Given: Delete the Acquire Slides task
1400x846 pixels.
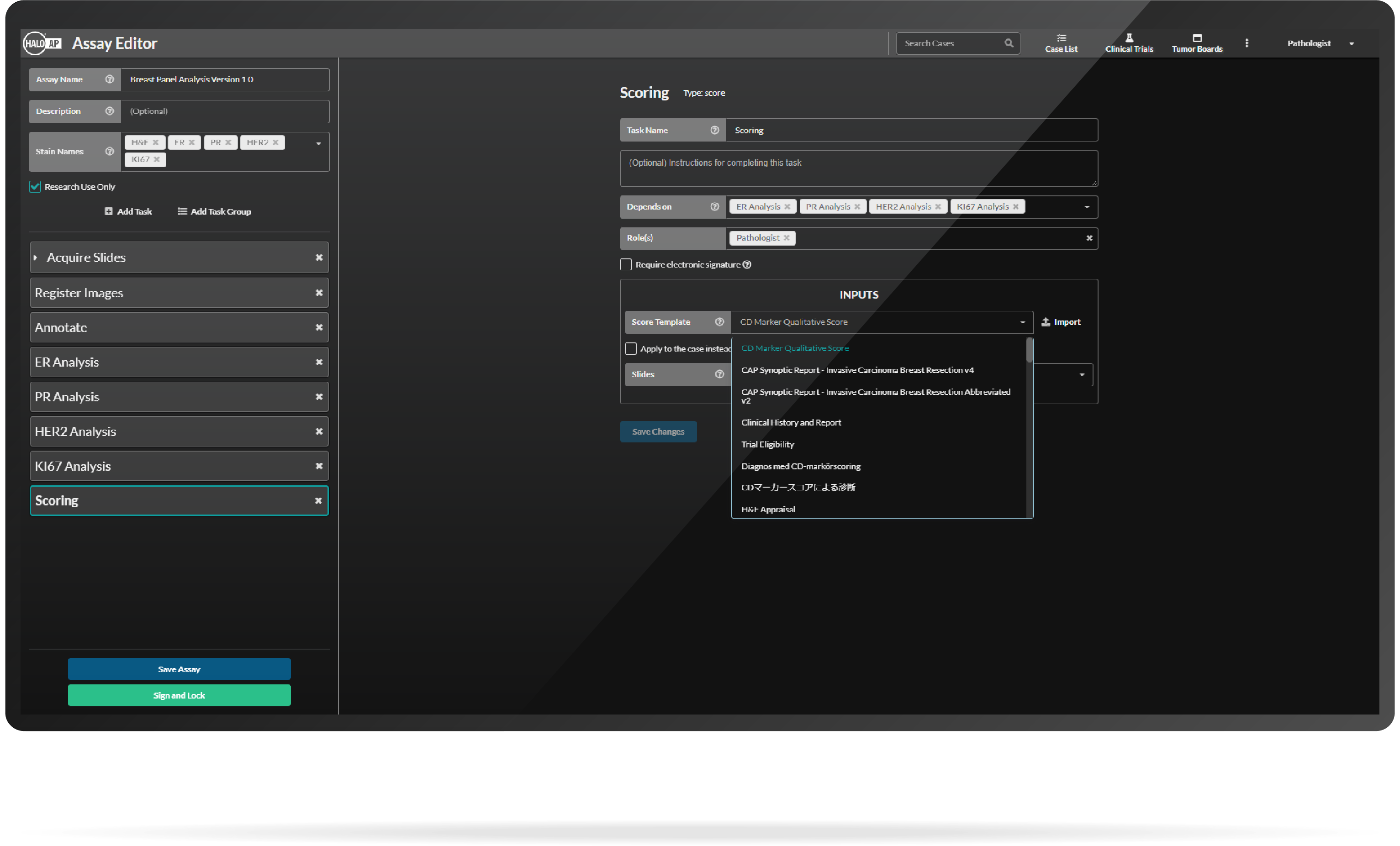Looking at the screenshot, I should click(x=319, y=258).
